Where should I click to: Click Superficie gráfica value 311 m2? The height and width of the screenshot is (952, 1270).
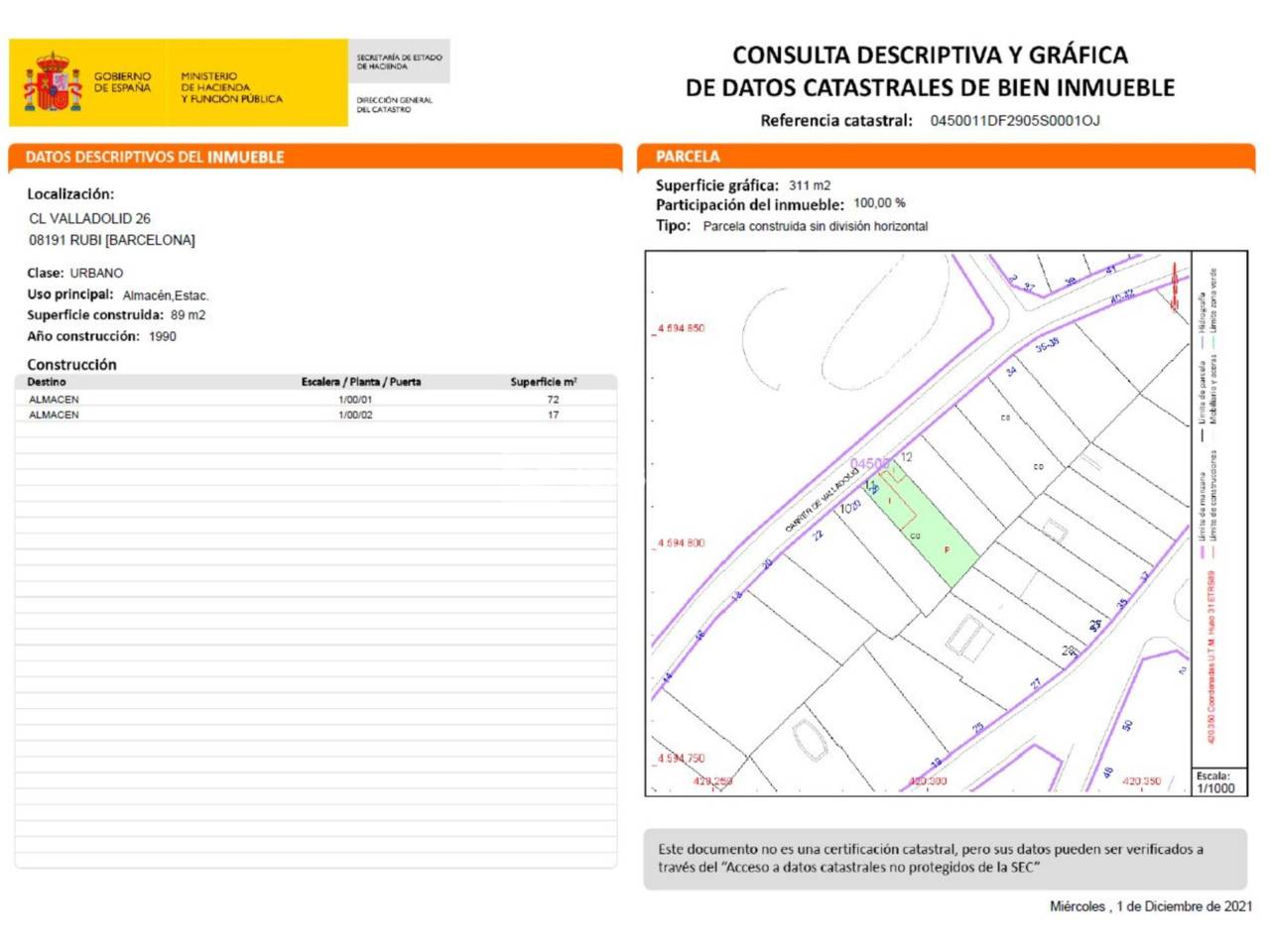810,185
